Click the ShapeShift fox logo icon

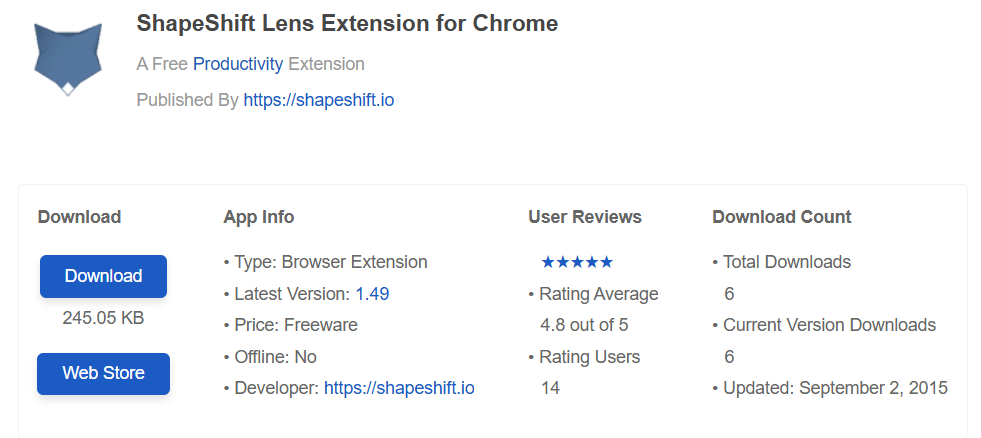68,59
